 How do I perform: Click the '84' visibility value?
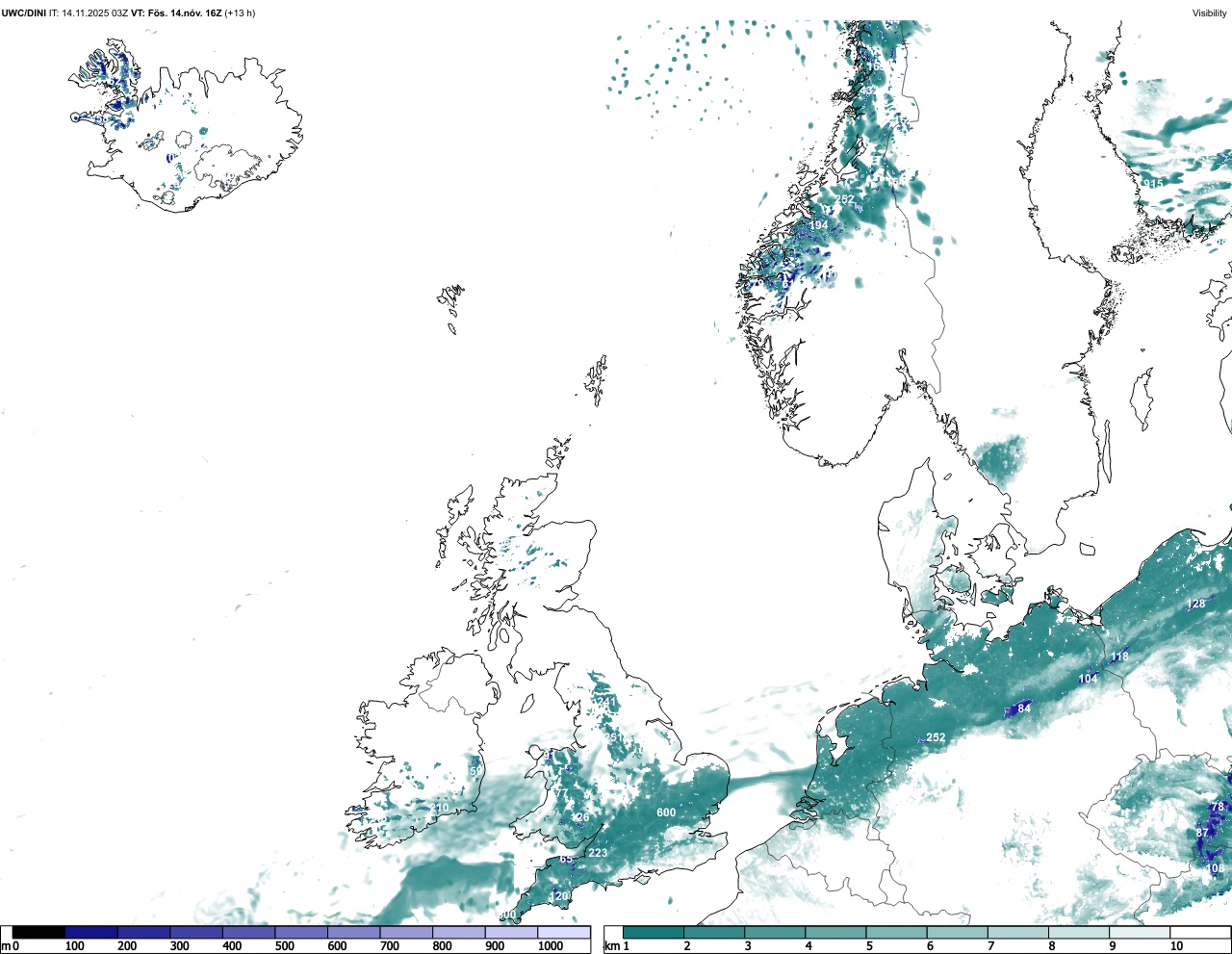1024,709
